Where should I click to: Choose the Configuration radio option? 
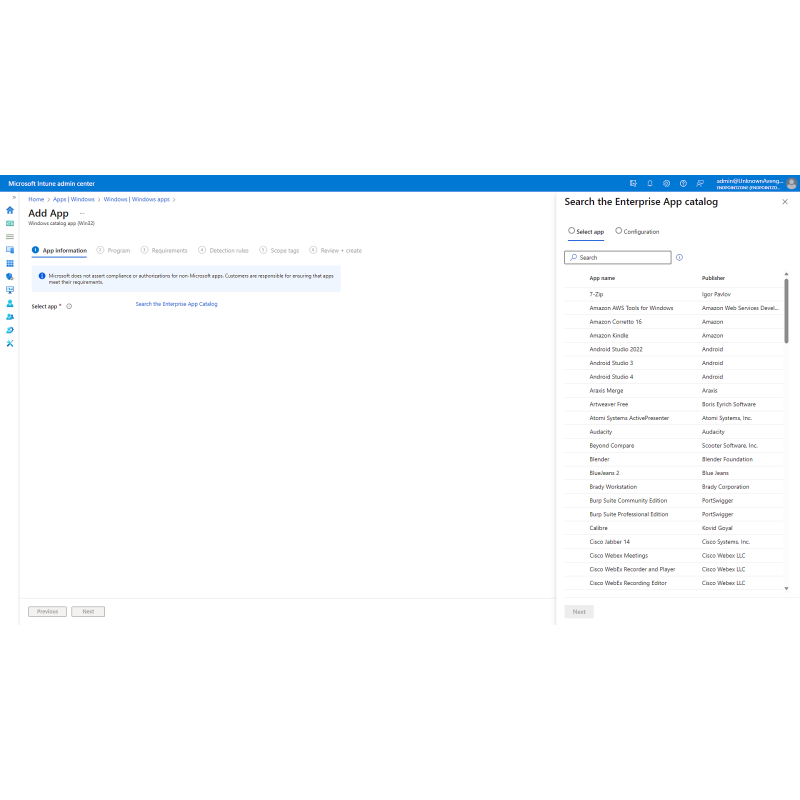pyautogui.click(x=618, y=231)
